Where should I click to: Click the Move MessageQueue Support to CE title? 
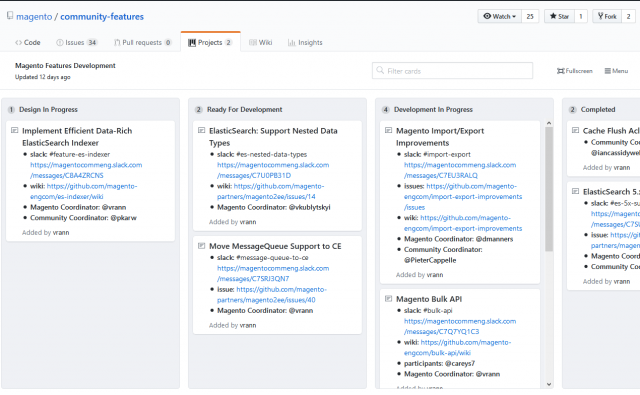click(275, 246)
